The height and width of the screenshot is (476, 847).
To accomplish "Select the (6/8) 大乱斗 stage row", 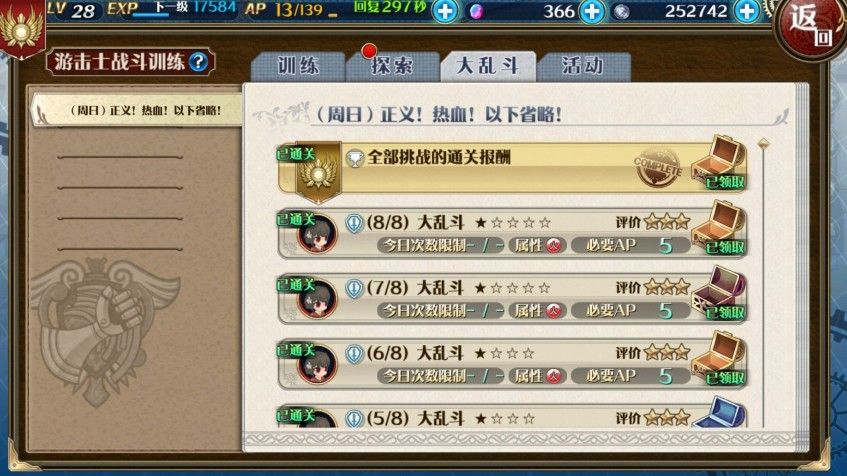I will tap(512, 363).
